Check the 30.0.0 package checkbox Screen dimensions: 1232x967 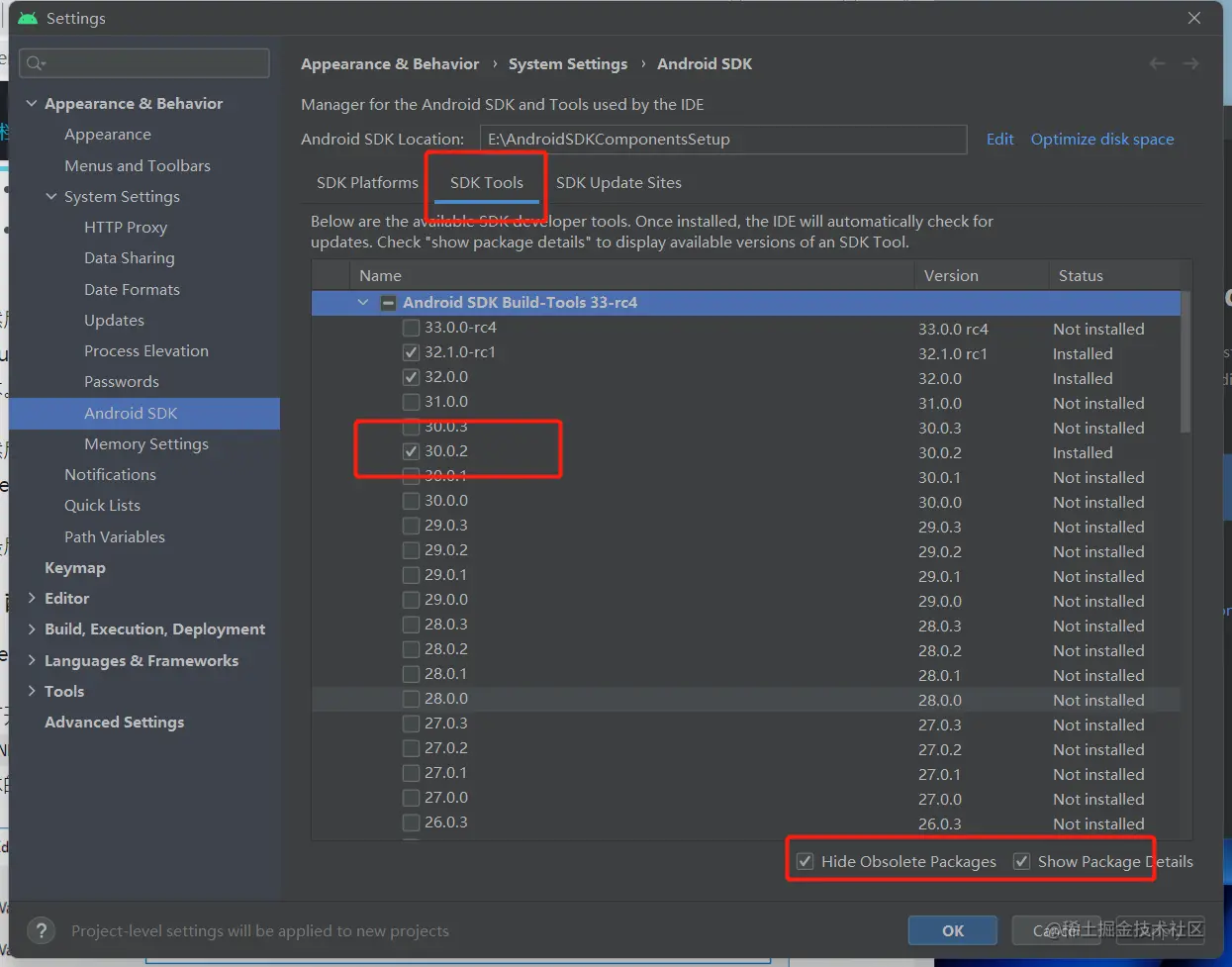(411, 501)
